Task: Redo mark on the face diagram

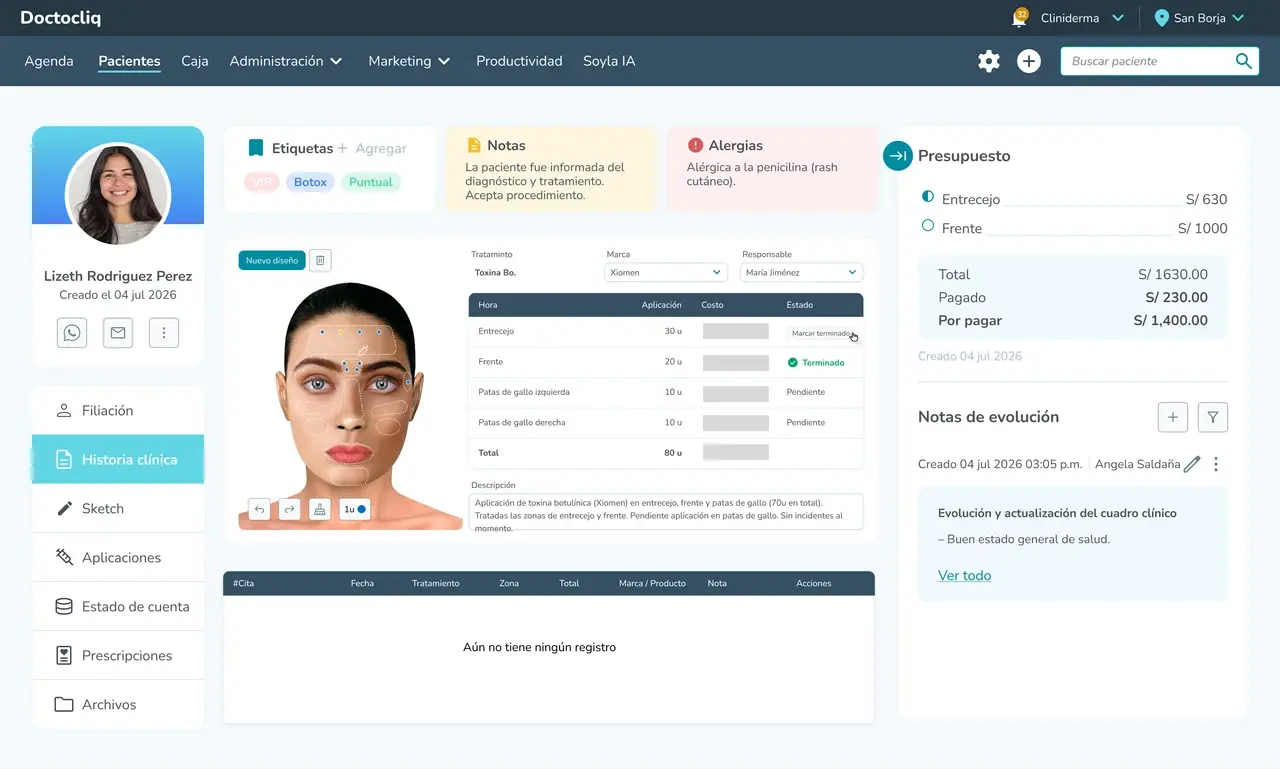Action: point(289,509)
